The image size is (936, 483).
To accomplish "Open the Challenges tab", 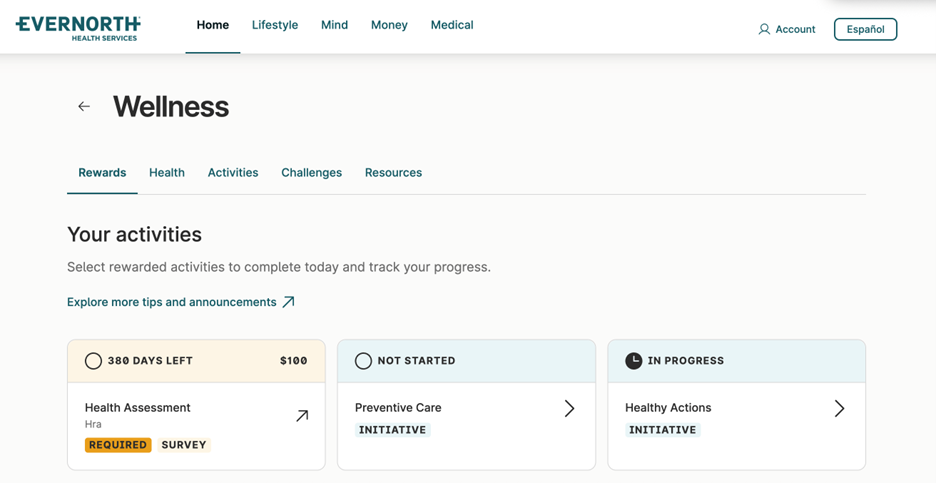I will click(x=312, y=173).
